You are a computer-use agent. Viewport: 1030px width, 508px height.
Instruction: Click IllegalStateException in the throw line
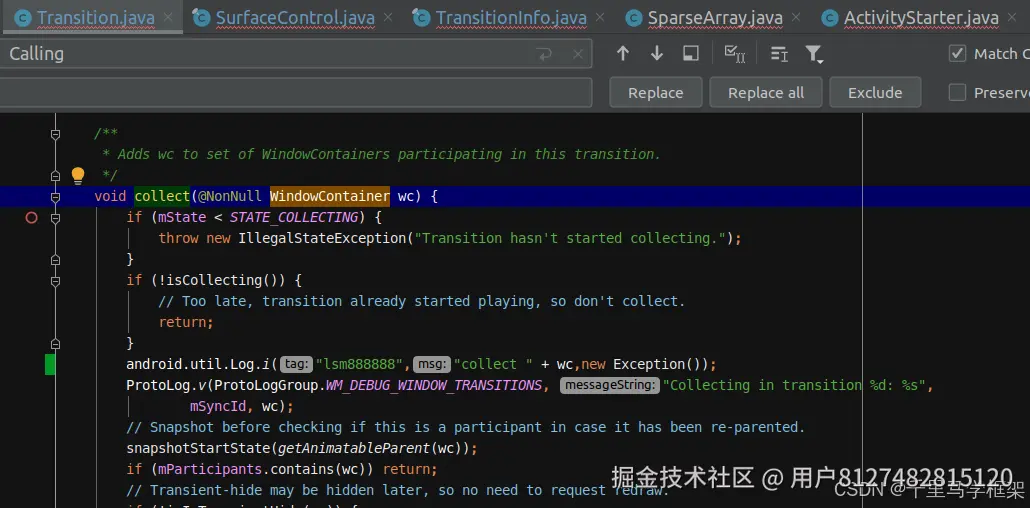[x=322, y=239]
